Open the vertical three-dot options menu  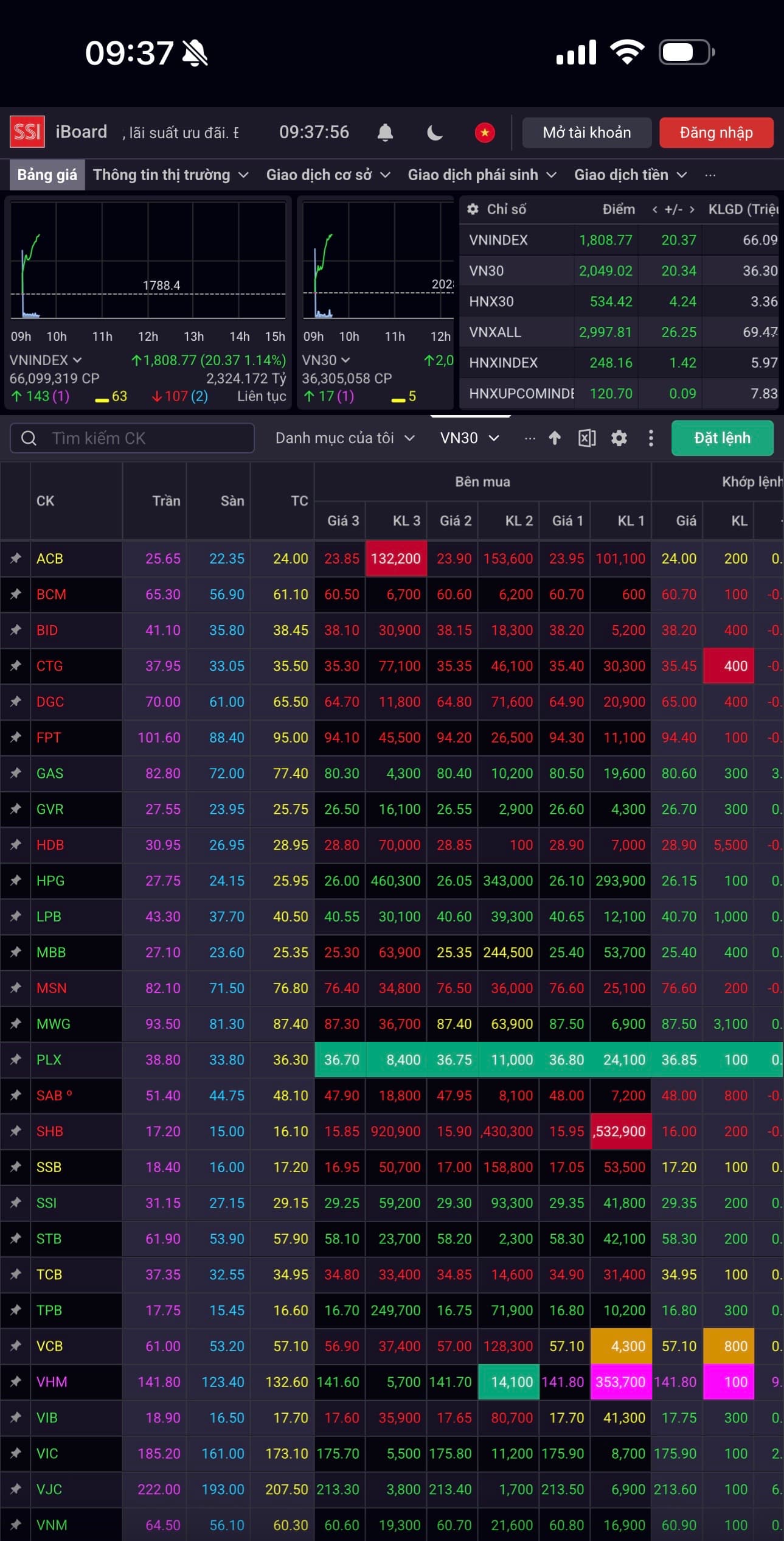click(x=651, y=438)
